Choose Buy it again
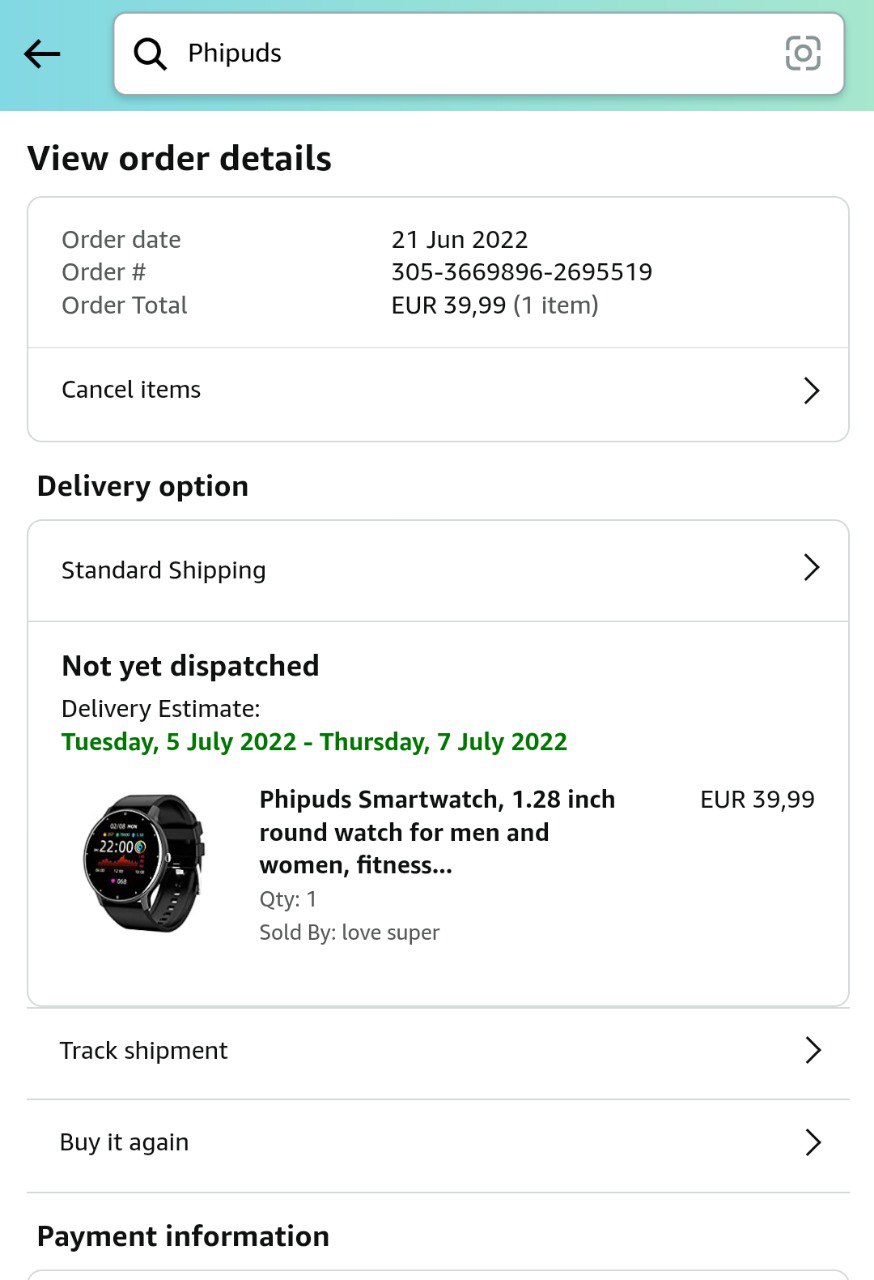 click(x=124, y=1143)
